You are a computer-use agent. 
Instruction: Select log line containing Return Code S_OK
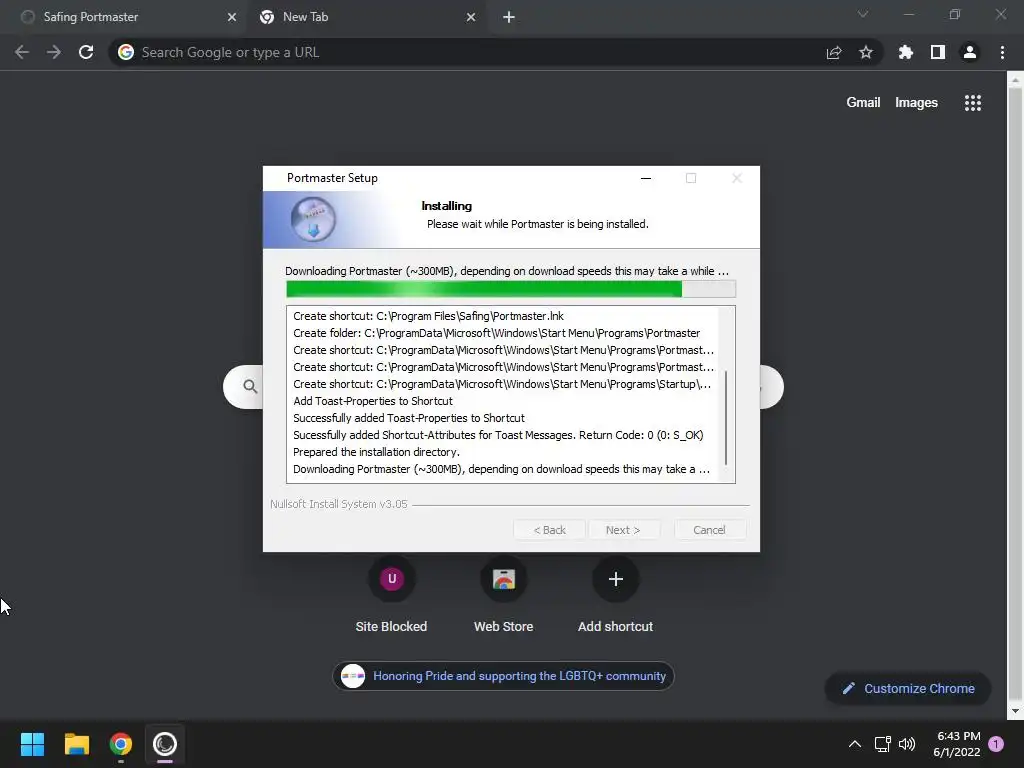[498, 435]
